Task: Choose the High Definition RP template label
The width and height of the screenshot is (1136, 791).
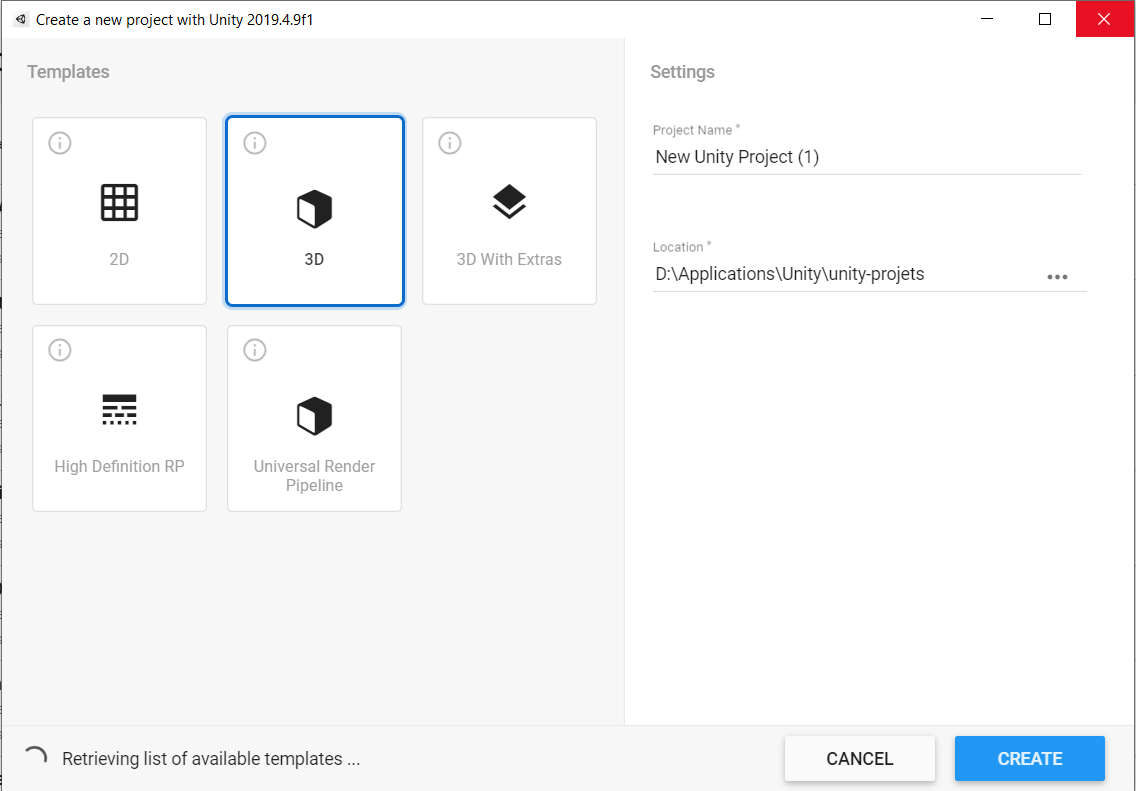Action: click(x=119, y=466)
